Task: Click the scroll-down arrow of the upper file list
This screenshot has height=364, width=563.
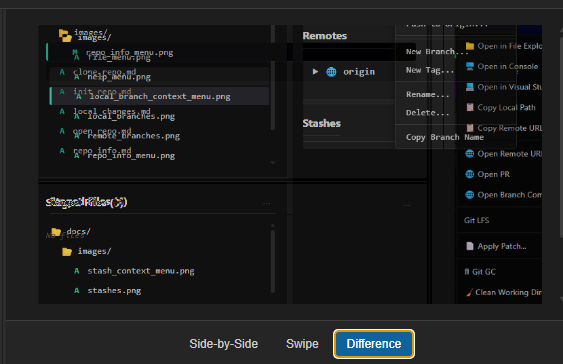Action: (x=273, y=163)
